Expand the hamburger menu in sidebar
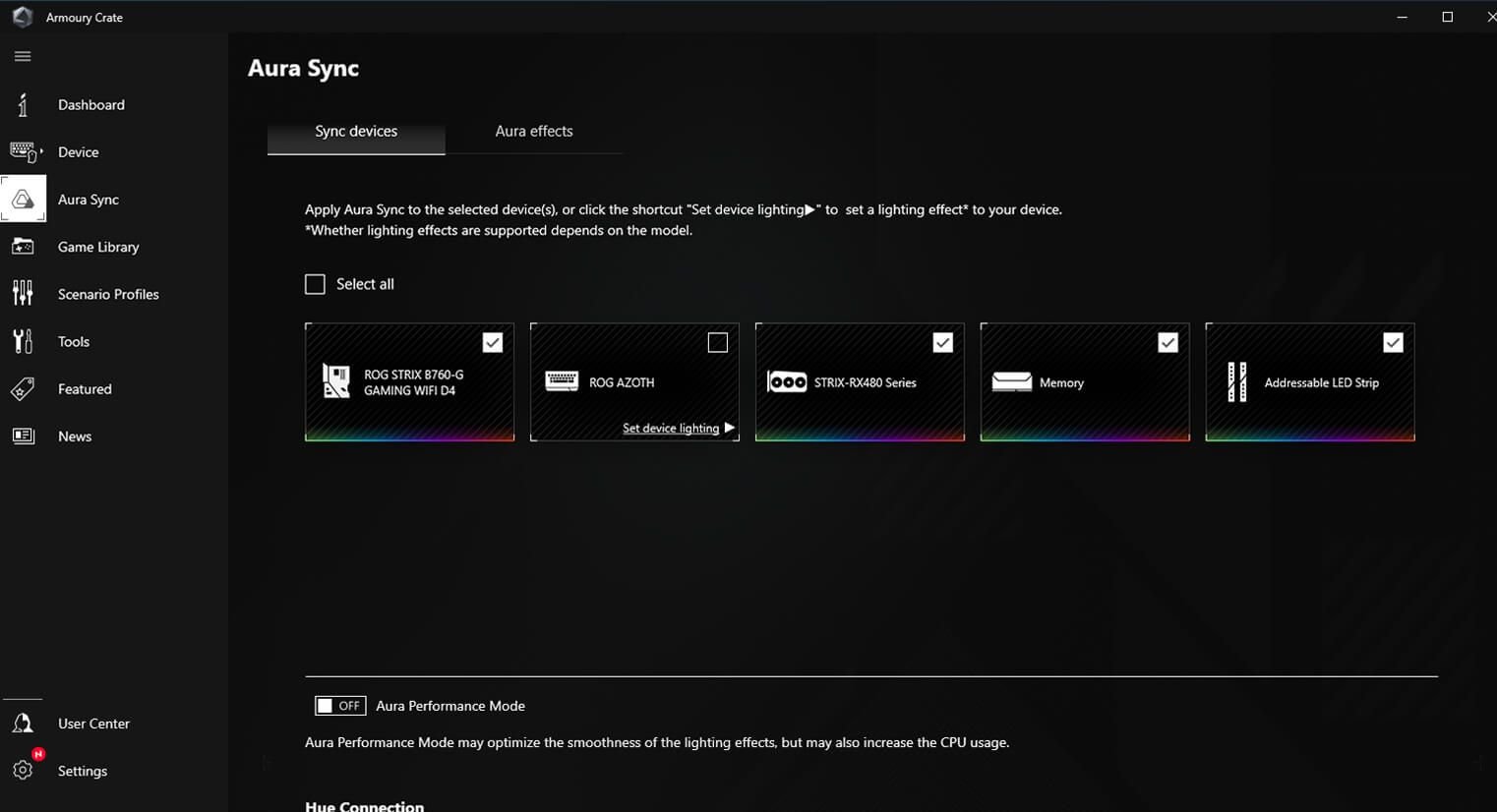This screenshot has width=1497, height=812. [x=23, y=56]
